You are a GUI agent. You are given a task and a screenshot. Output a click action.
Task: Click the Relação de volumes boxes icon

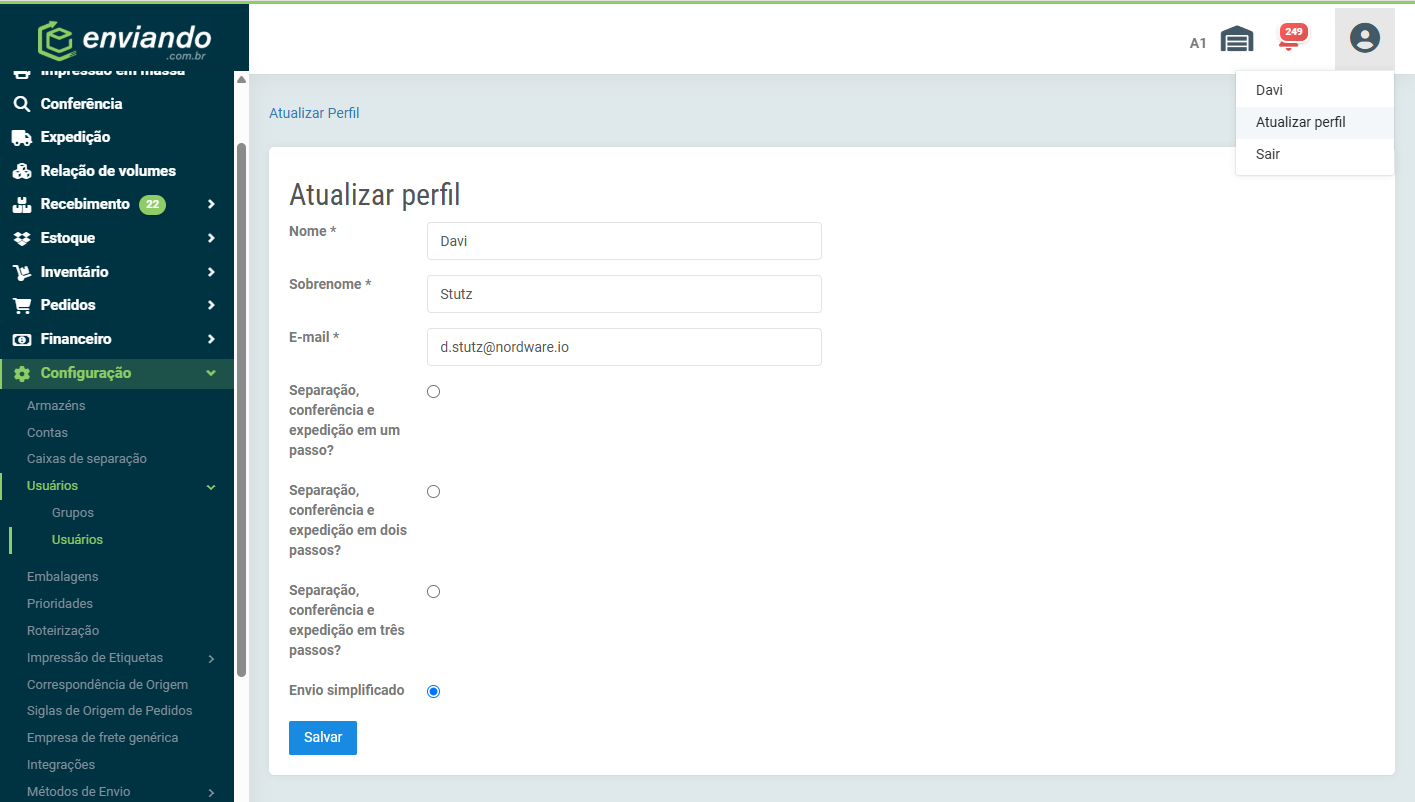click(x=21, y=171)
